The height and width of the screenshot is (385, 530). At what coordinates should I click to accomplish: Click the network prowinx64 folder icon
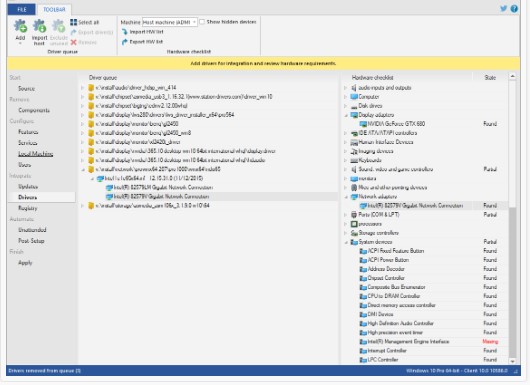[91, 169]
